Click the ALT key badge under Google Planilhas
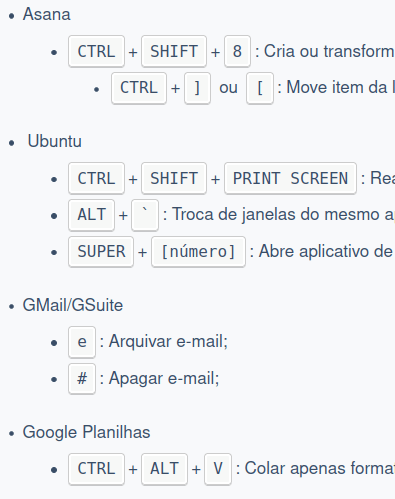The height and width of the screenshot is (499, 395). tap(164, 469)
